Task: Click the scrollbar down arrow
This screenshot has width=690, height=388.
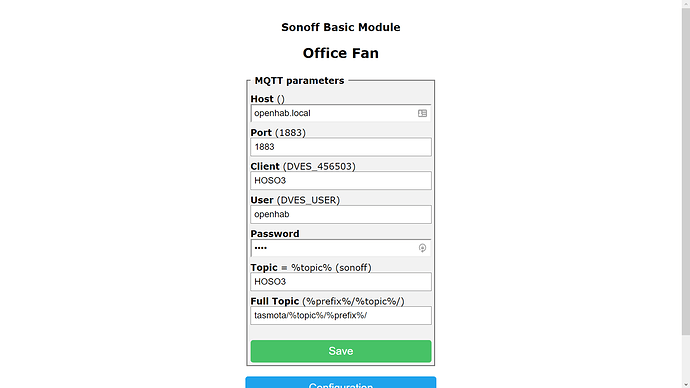Action: 686,384
